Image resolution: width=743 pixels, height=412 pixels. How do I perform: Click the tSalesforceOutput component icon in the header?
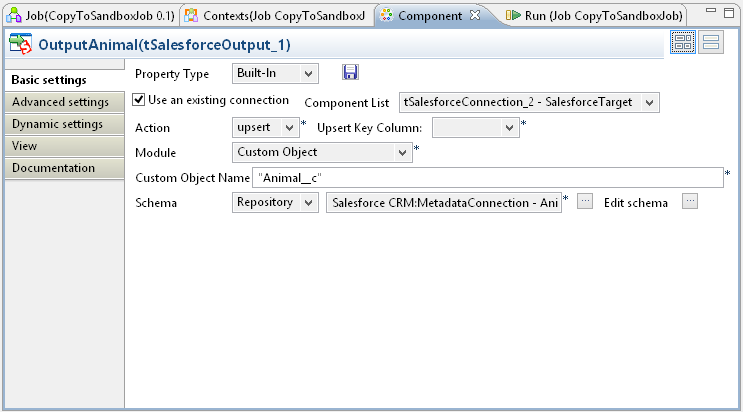pyautogui.click(x=20, y=45)
